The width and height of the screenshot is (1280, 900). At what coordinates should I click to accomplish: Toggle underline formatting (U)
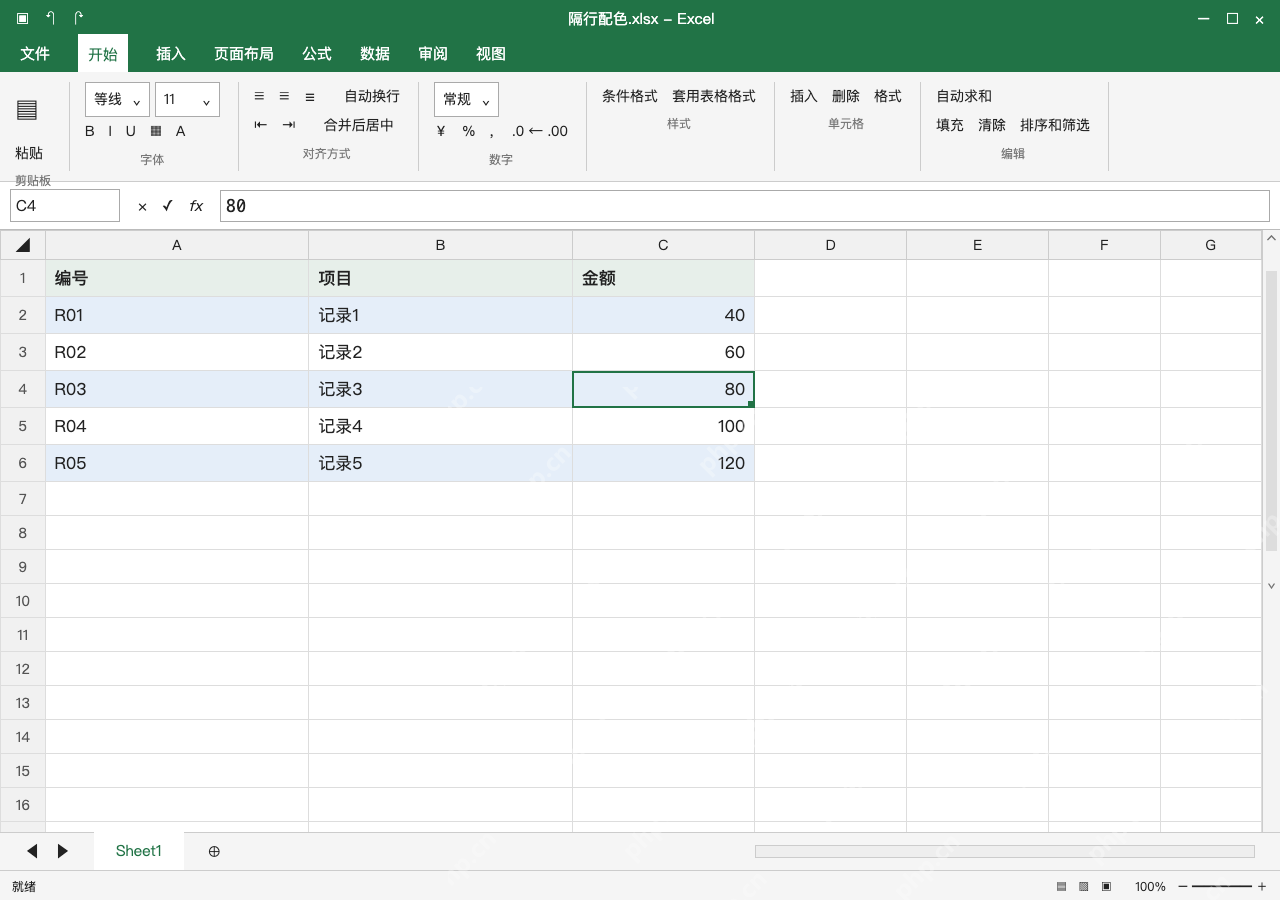point(130,131)
